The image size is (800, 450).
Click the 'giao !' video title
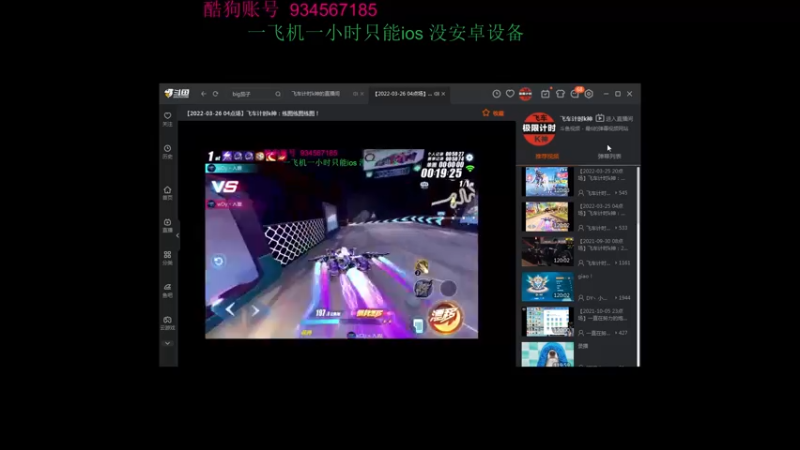point(585,276)
